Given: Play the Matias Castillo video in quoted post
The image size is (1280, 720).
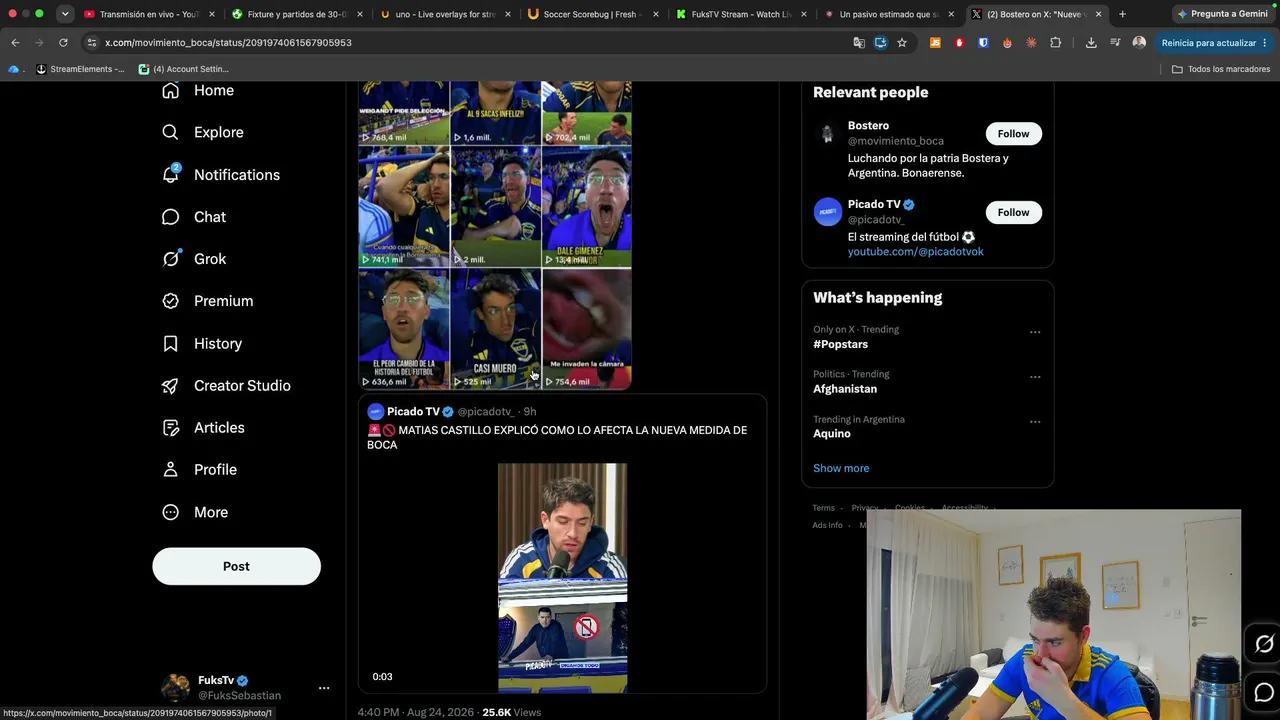Looking at the screenshot, I should tap(562, 578).
